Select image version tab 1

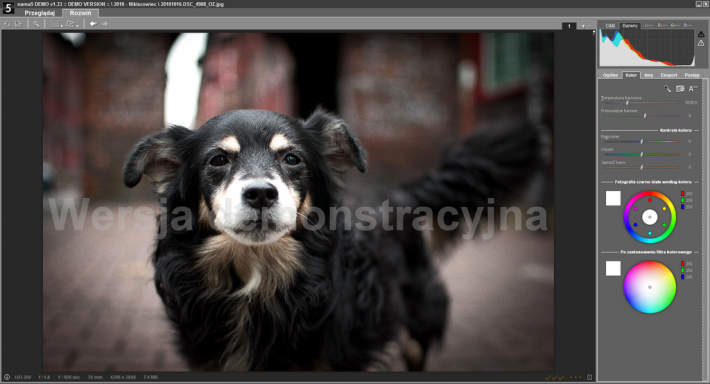569,26
